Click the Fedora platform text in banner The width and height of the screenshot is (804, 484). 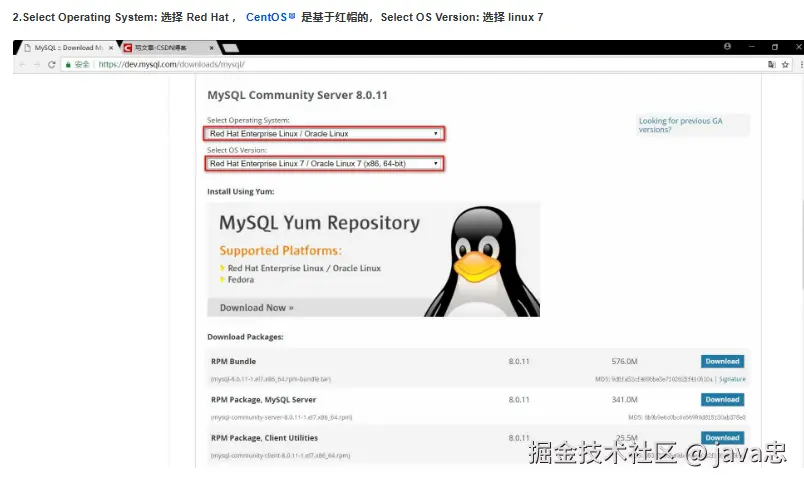(240, 280)
